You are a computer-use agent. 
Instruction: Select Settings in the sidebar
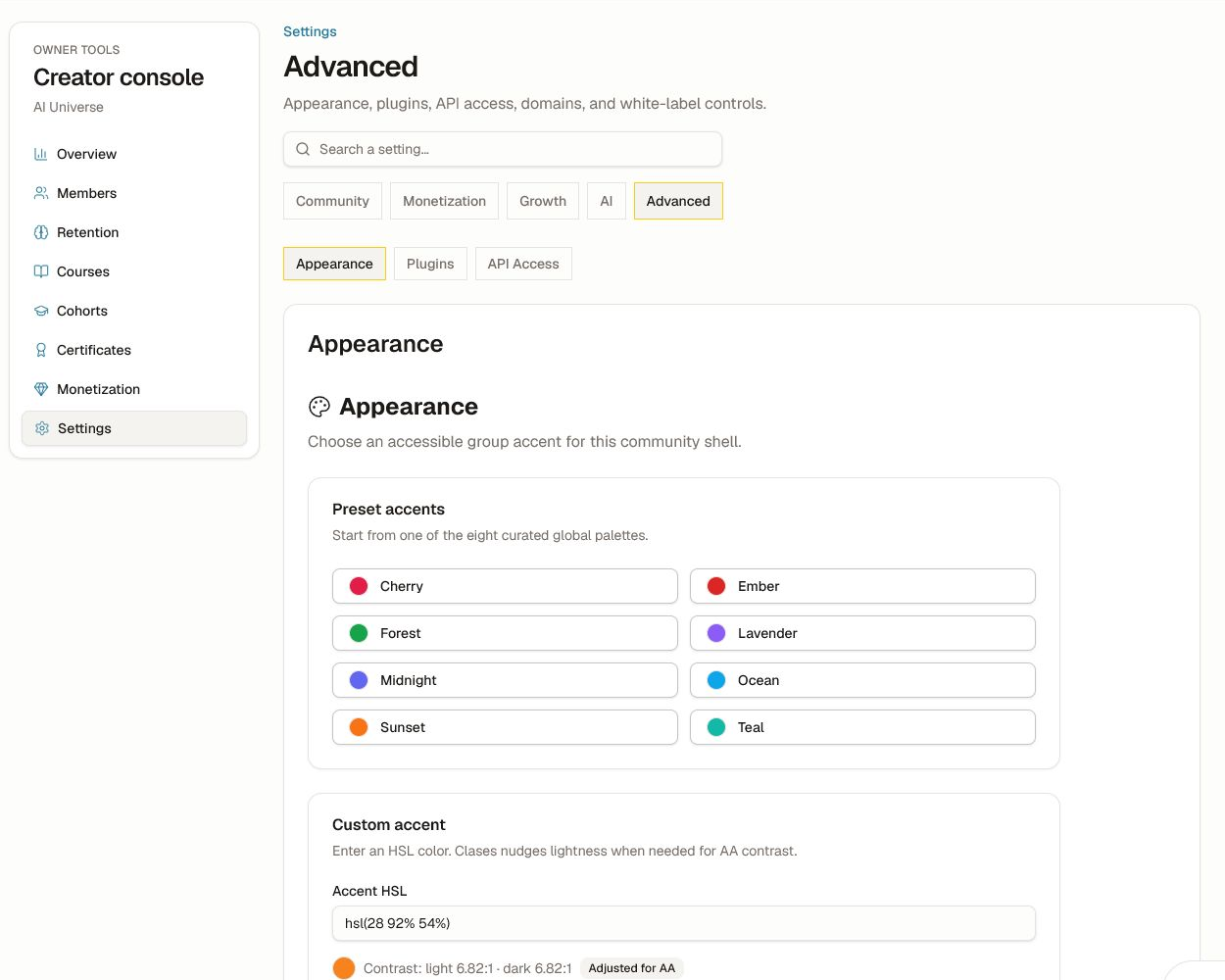point(134,428)
